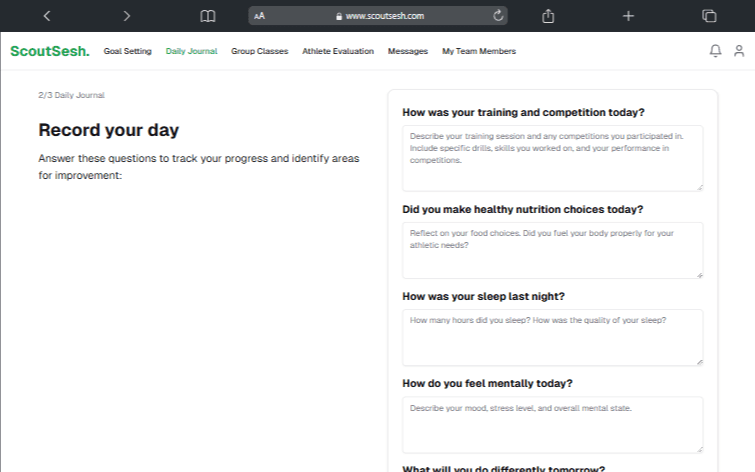Image resolution: width=755 pixels, height=472 pixels.
Task: Go back using Safari's back arrow
Action: (x=47, y=16)
